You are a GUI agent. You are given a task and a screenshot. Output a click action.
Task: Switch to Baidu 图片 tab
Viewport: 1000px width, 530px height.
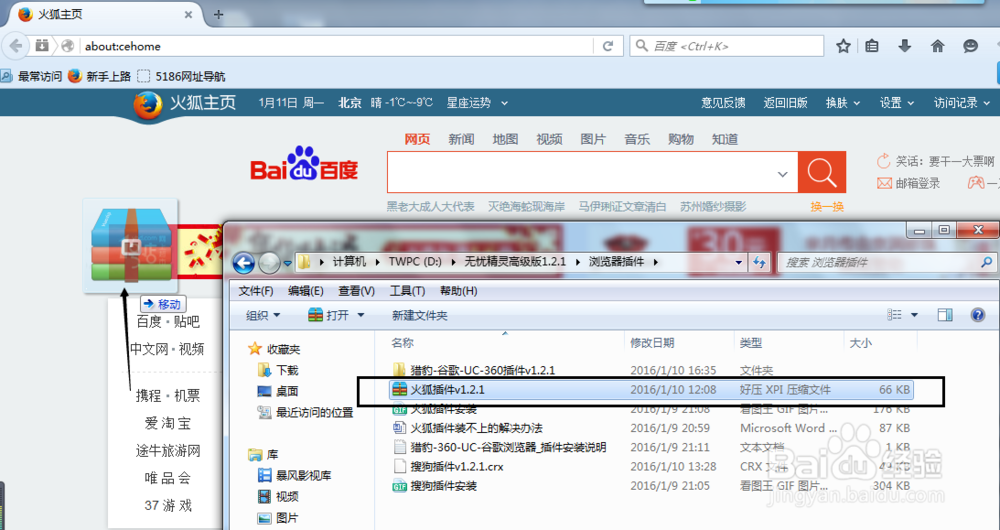click(592, 139)
